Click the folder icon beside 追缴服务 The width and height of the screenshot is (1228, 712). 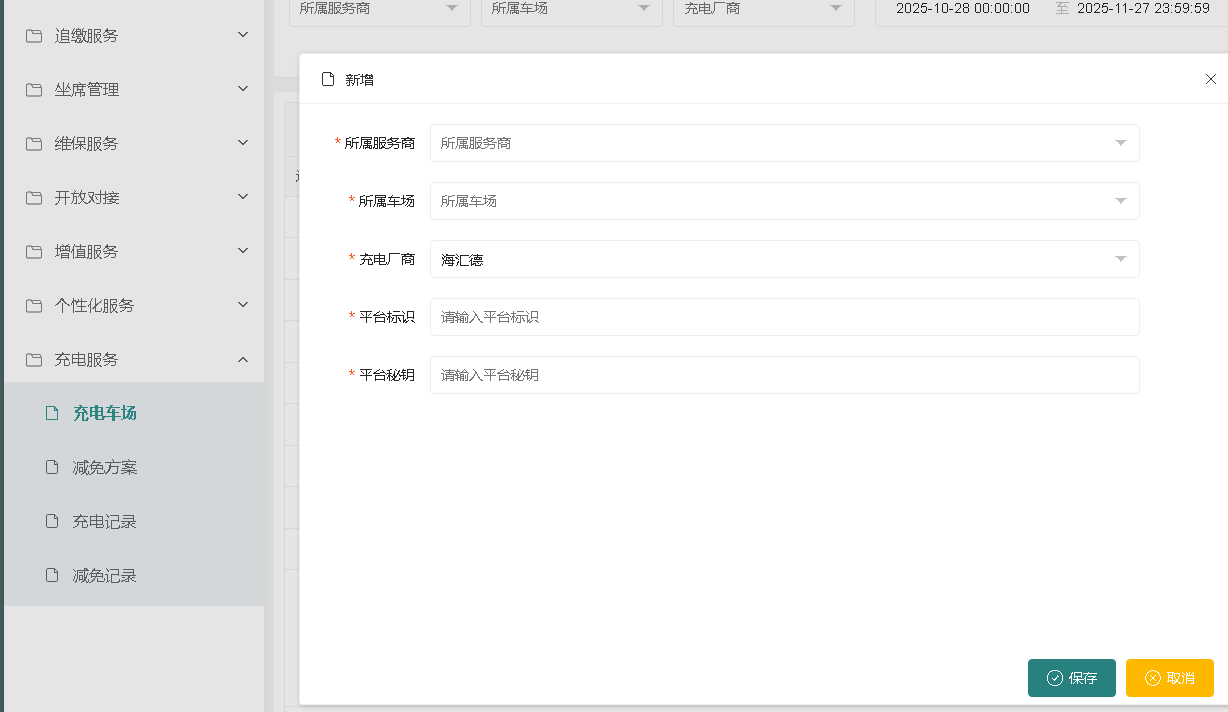coord(34,36)
